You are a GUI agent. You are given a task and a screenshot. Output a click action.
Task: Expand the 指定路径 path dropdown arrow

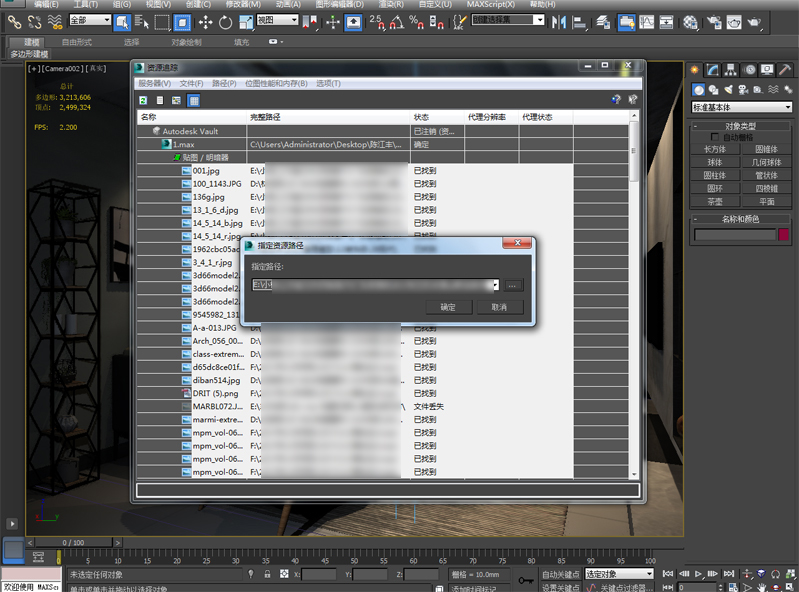(494, 285)
